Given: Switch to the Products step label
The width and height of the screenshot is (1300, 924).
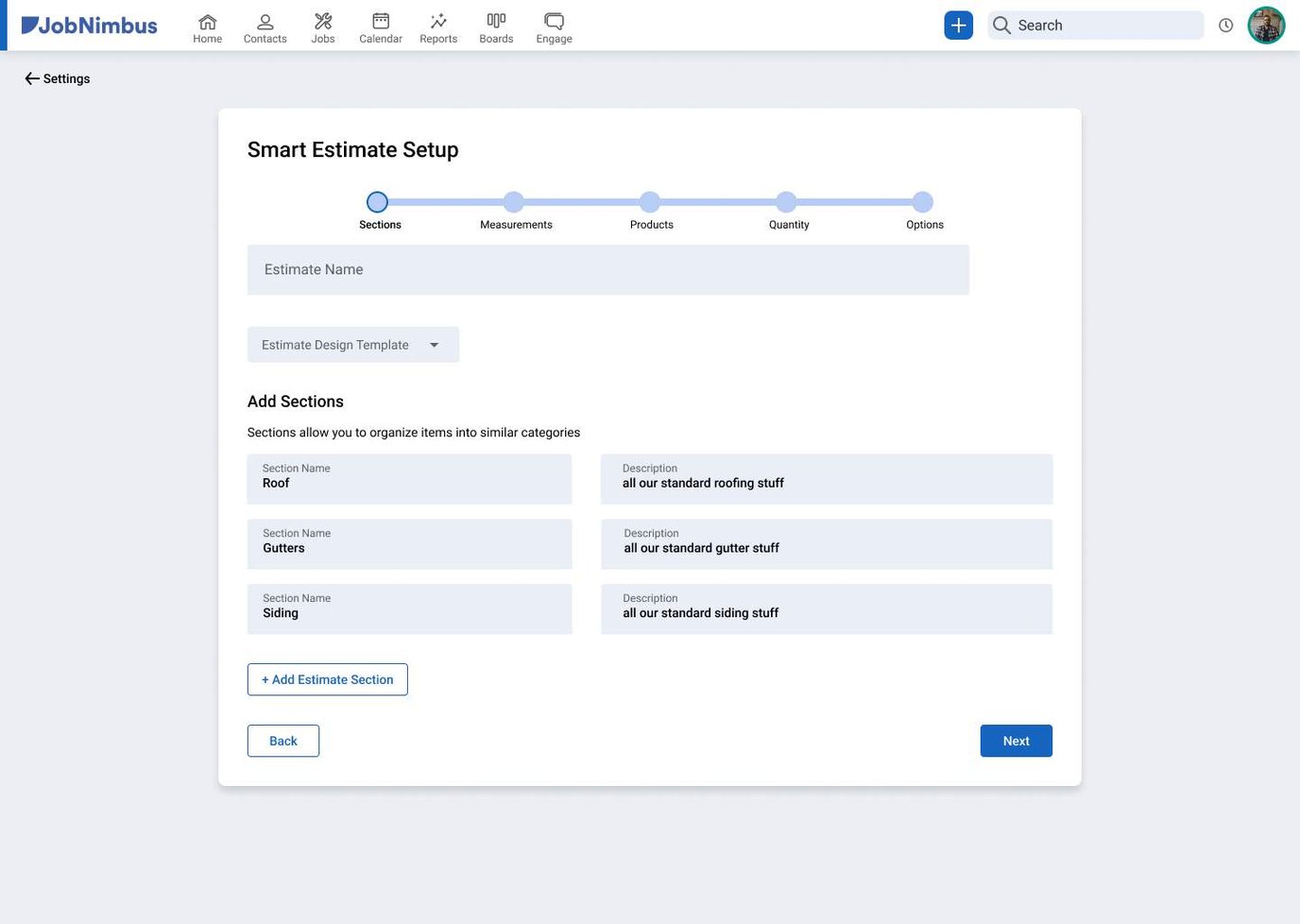Looking at the screenshot, I should point(651,225).
